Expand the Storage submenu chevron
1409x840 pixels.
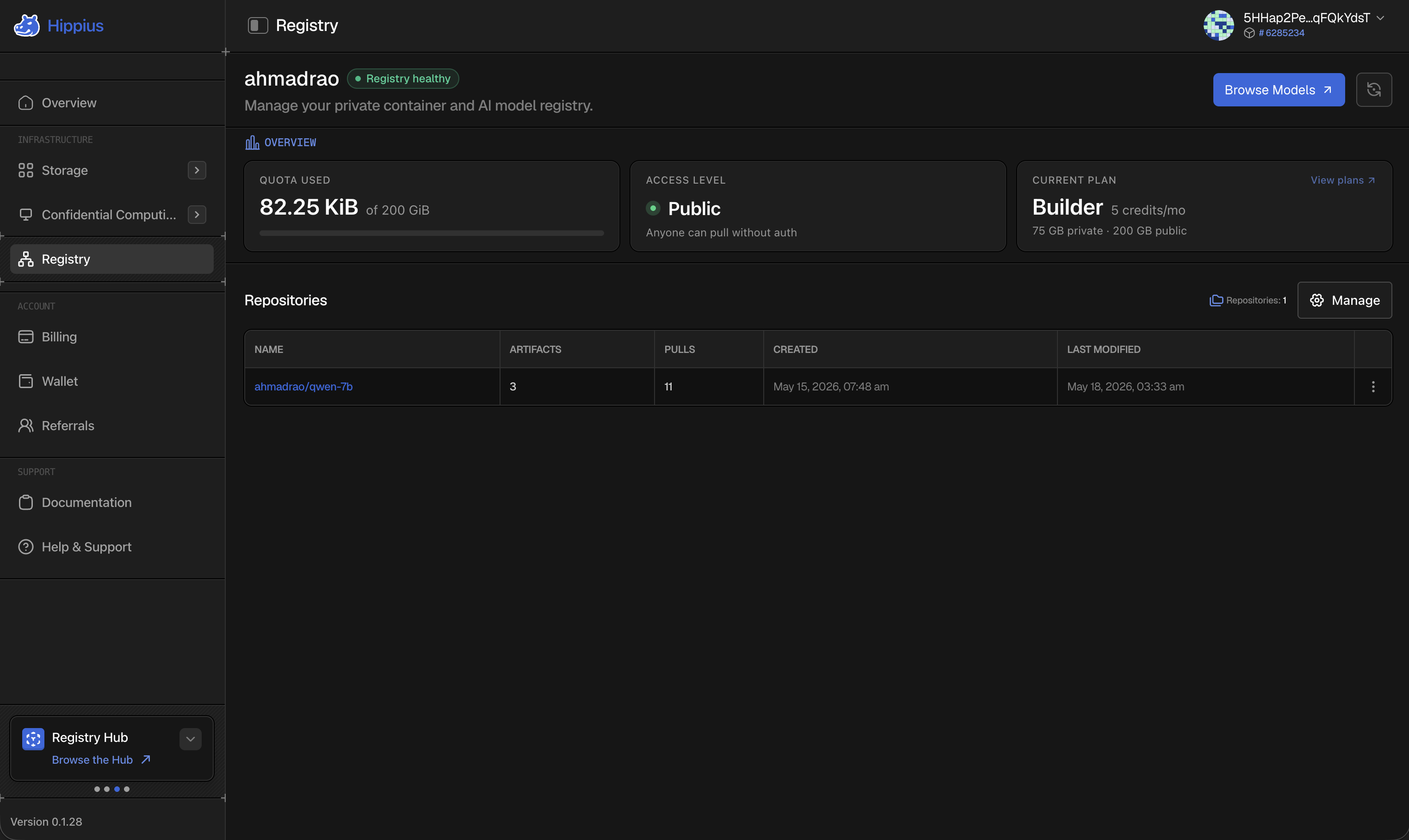(197, 170)
